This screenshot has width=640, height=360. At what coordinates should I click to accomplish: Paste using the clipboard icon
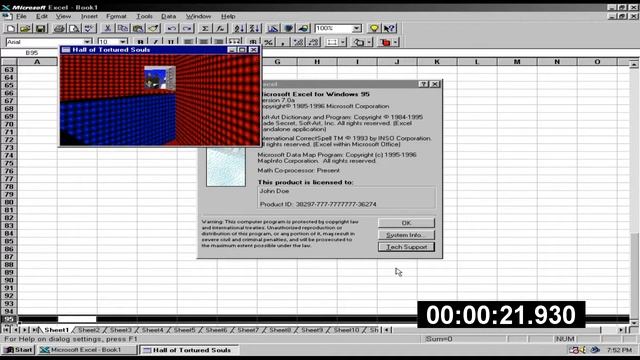(138, 28)
